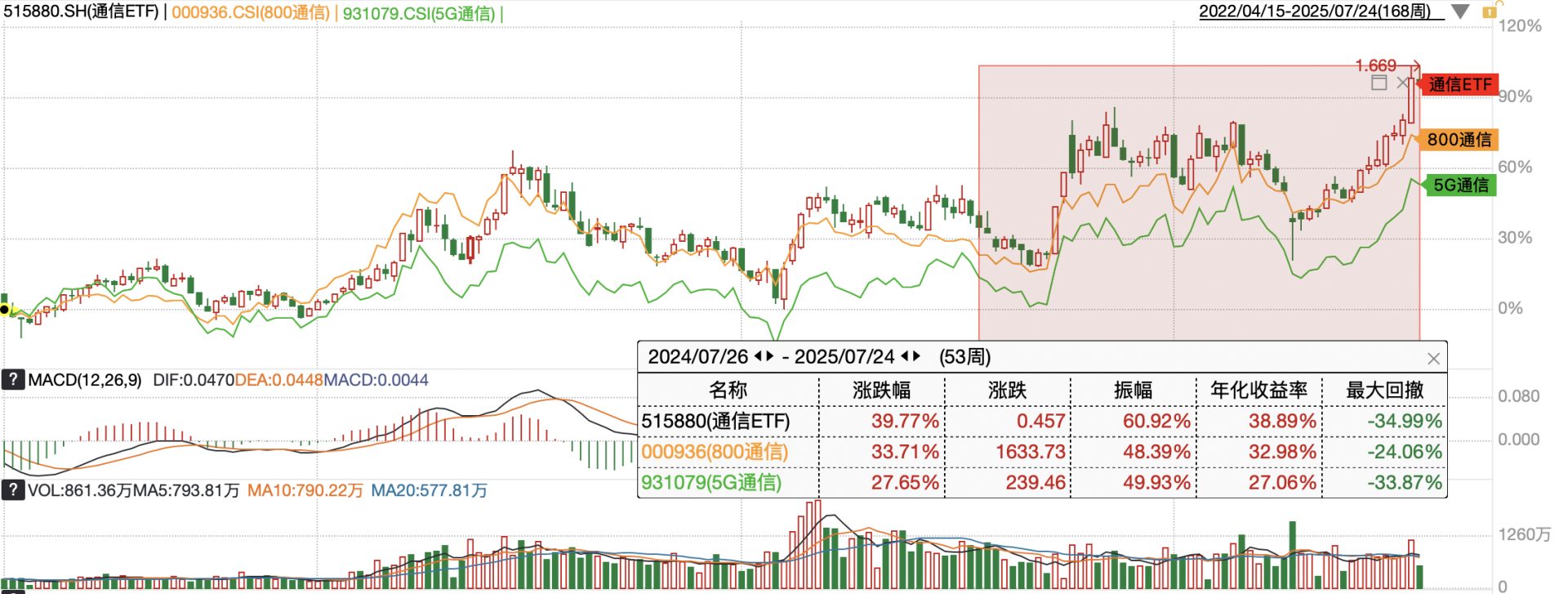Open the date range dropdown triangle

[1460, 12]
